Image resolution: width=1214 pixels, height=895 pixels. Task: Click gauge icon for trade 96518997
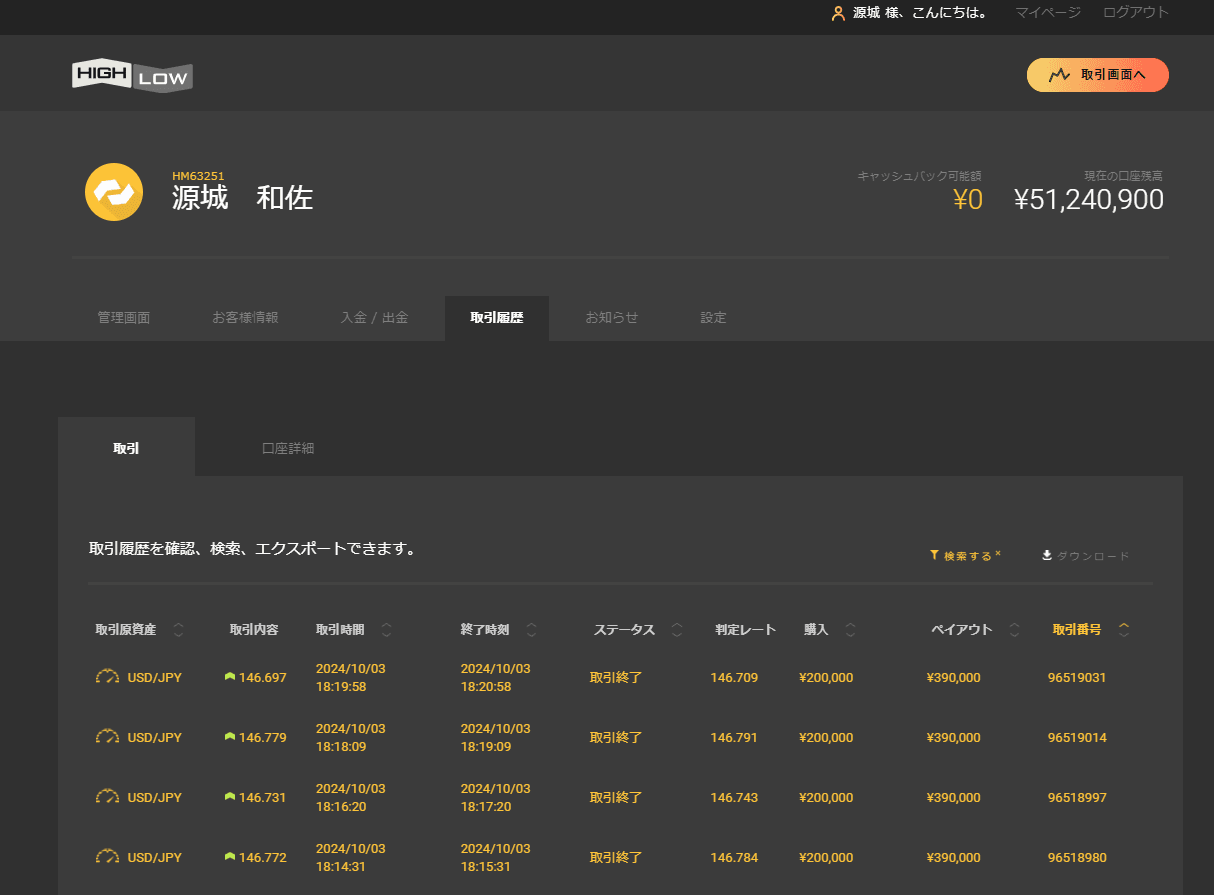[x=107, y=797]
